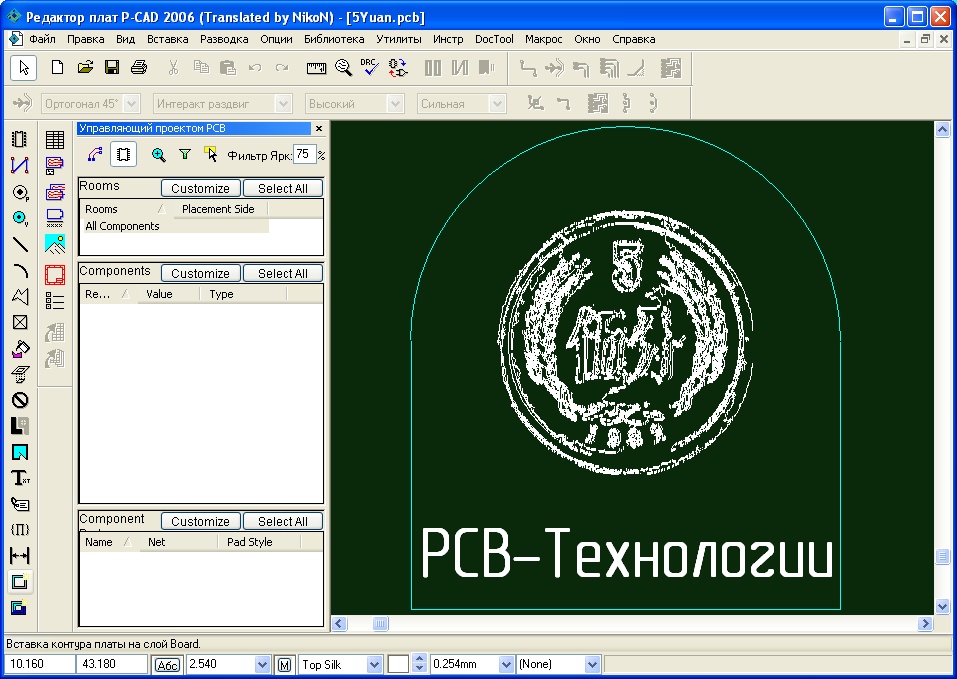Click the green funnel filter icon
957x679 pixels.
[184, 155]
